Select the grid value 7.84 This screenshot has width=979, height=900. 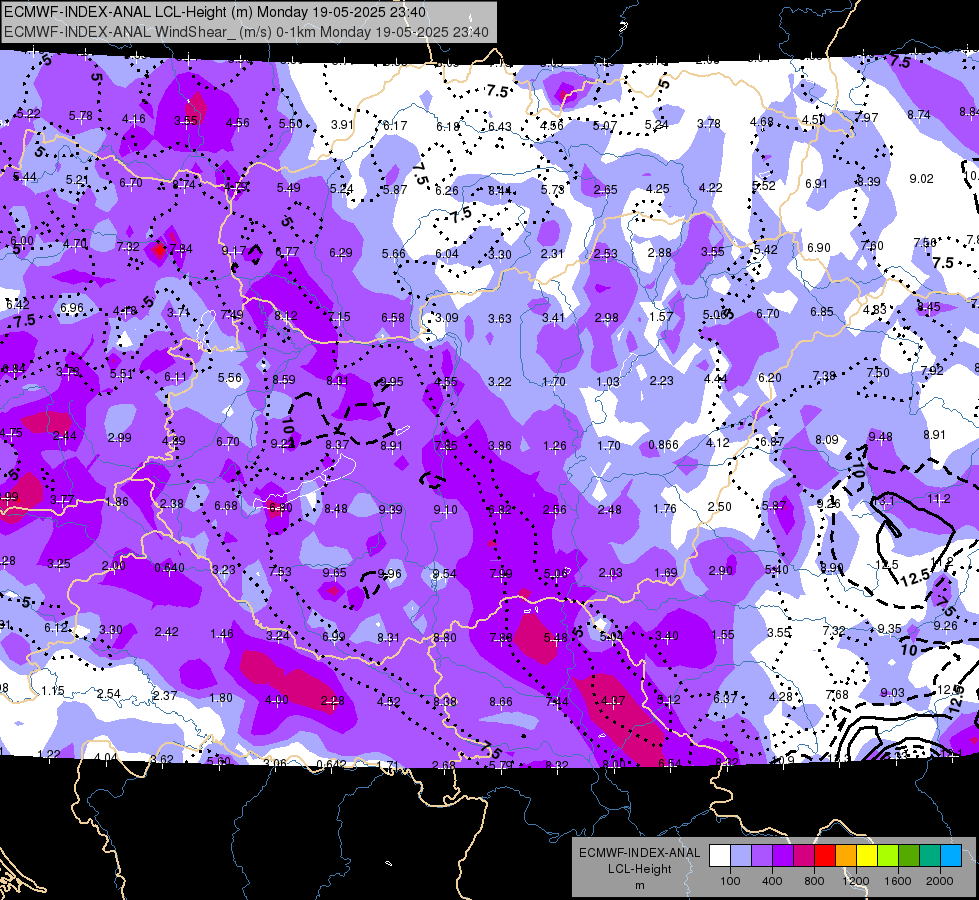tap(180, 249)
